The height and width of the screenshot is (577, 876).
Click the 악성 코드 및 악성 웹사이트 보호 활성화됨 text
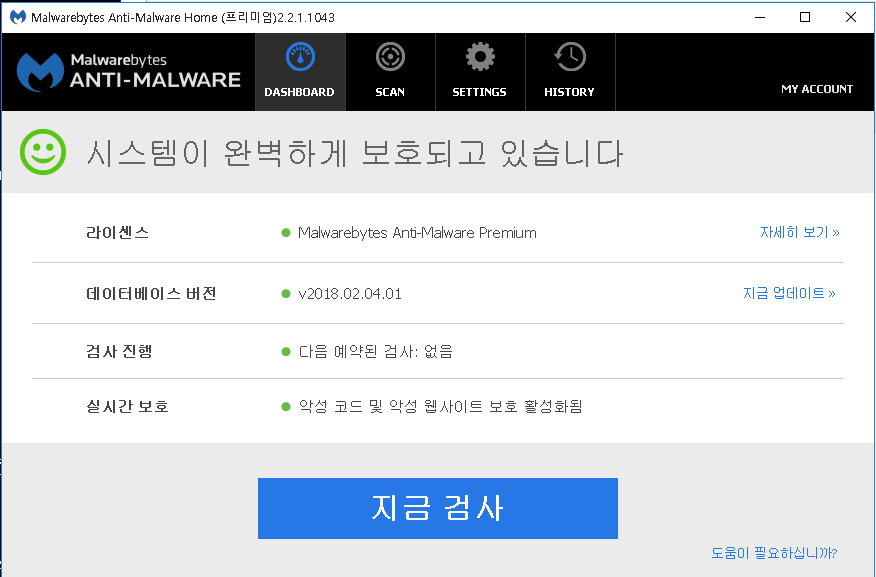440,406
